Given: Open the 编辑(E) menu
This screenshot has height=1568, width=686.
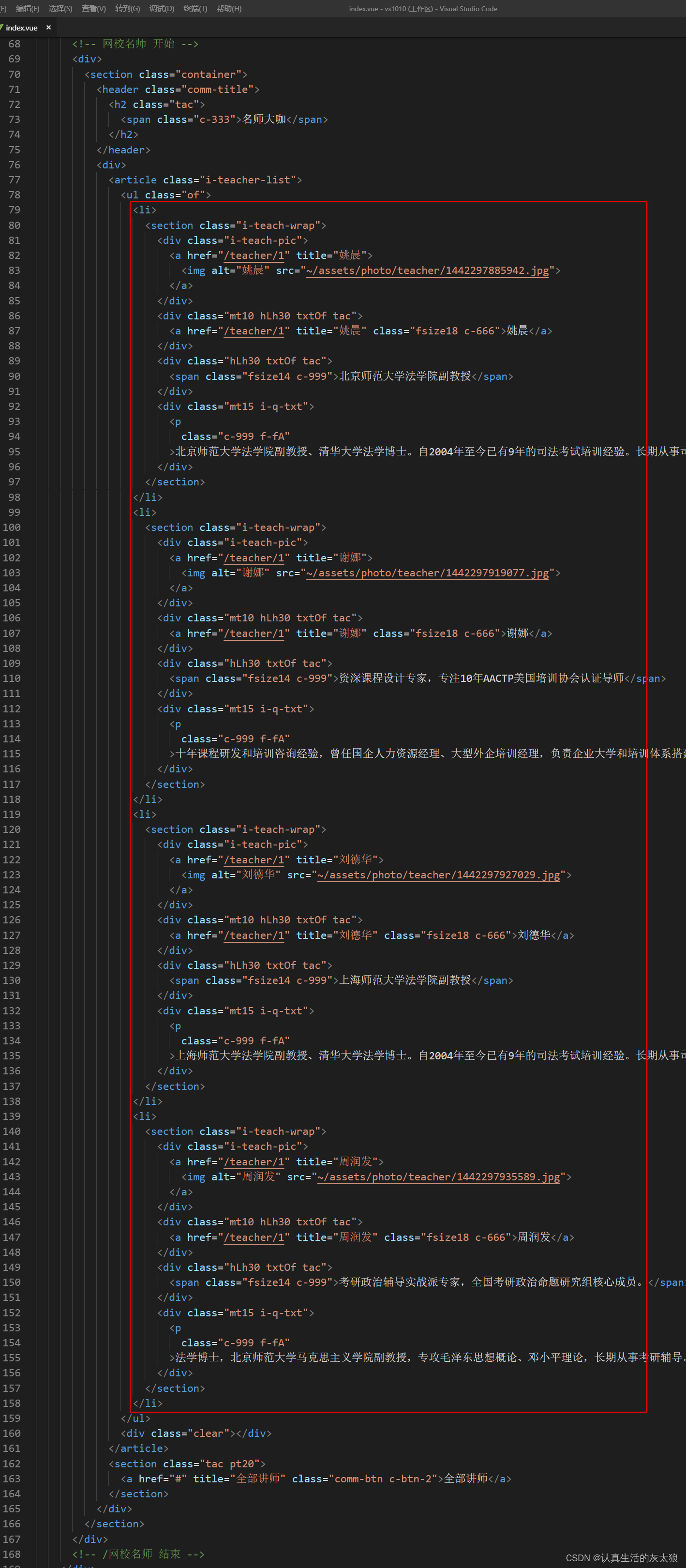Looking at the screenshot, I should 28,9.
